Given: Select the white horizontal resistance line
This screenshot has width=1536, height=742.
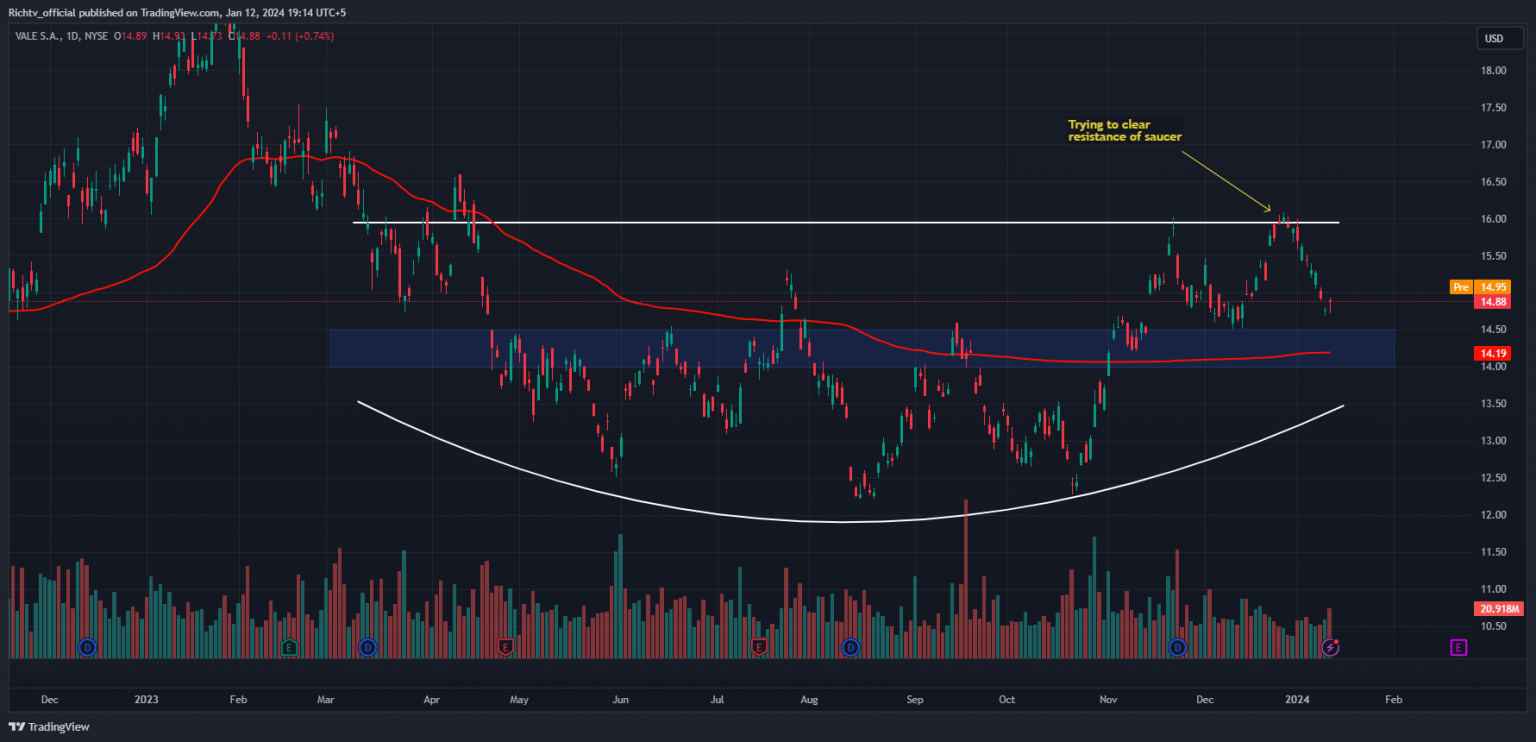Looking at the screenshot, I should (846, 222).
